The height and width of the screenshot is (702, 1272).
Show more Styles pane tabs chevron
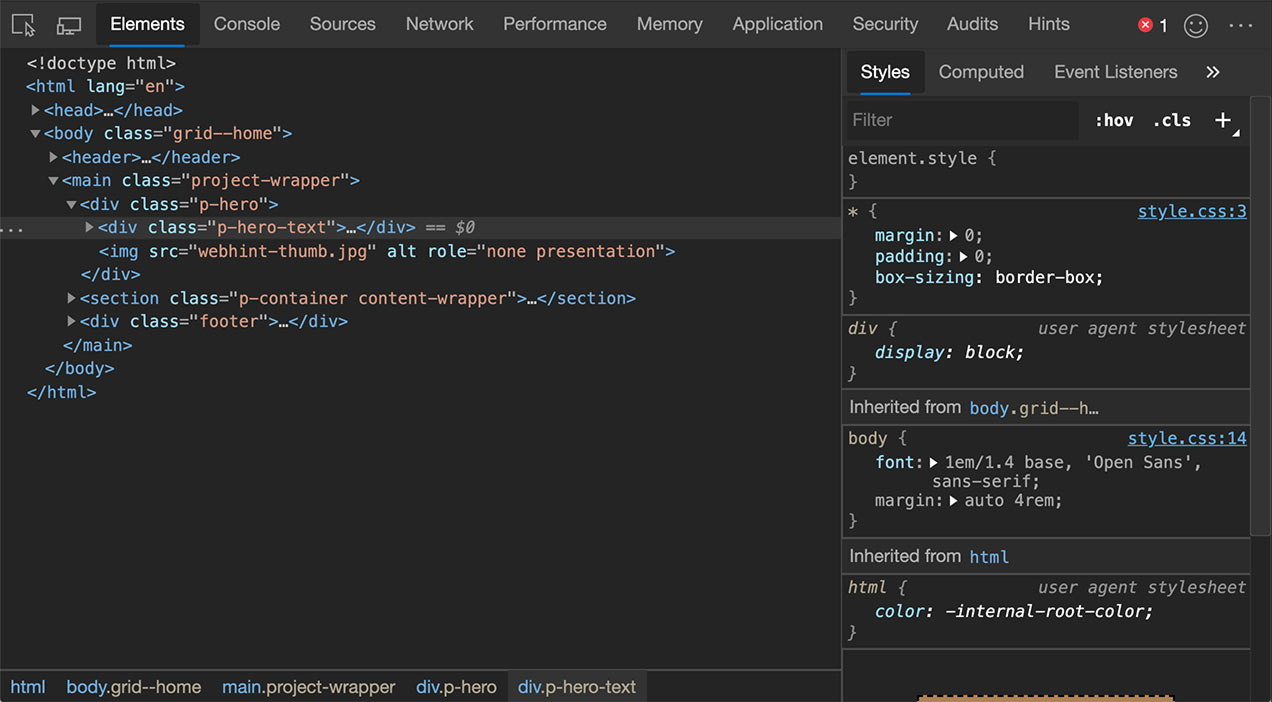coord(1213,72)
